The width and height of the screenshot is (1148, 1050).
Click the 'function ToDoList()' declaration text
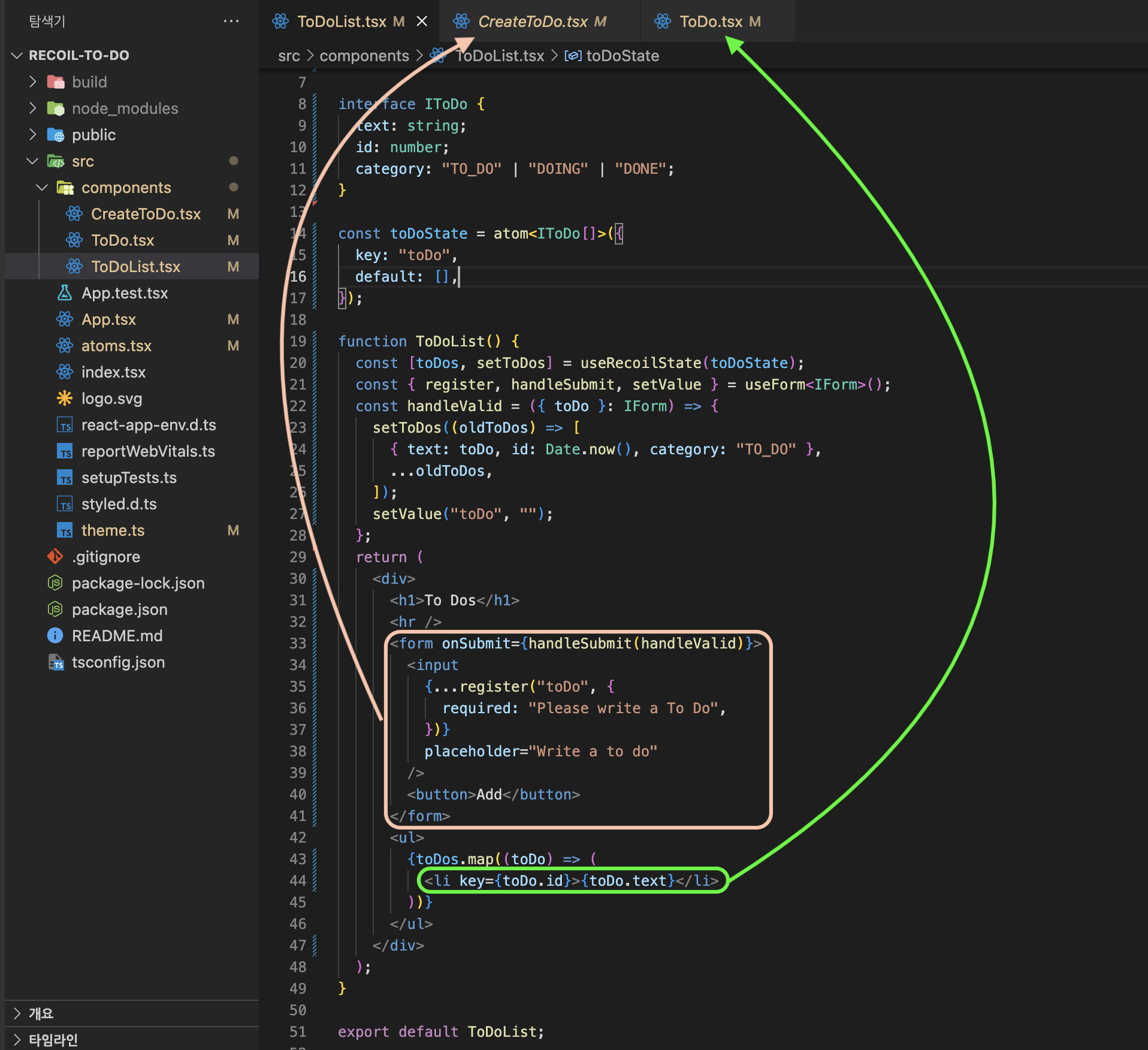pyautogui.click(x=419, y=341)
